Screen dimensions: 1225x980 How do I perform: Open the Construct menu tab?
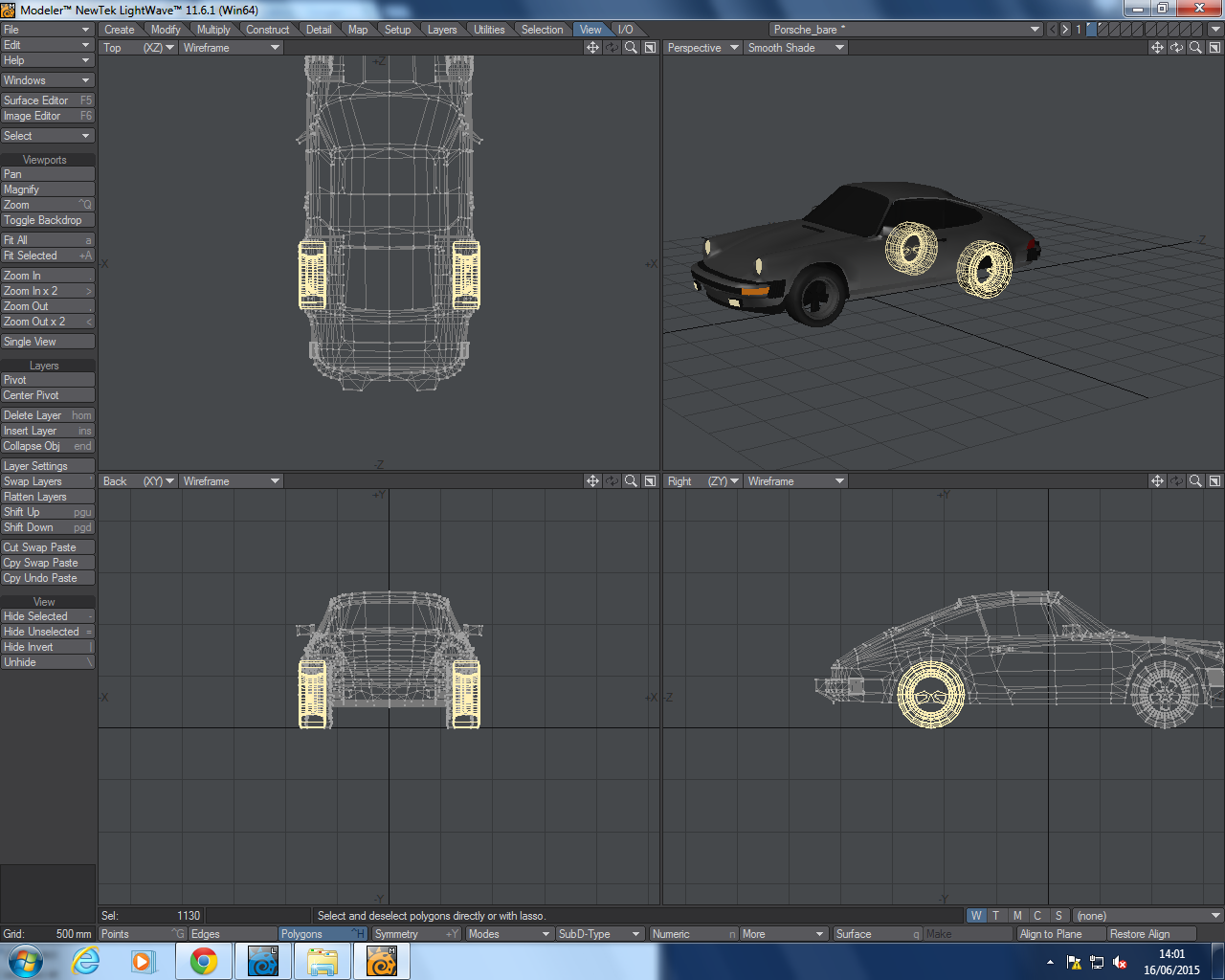click(267, 29)
